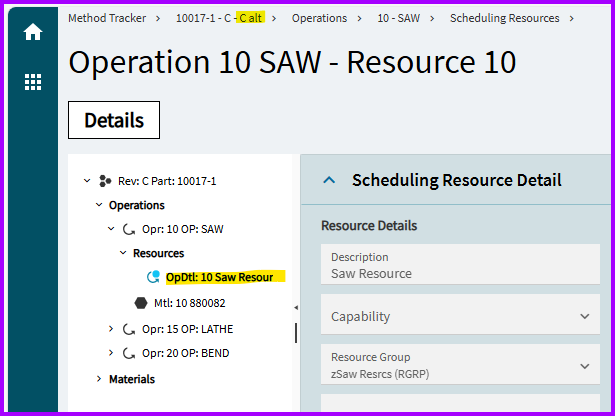
Task: Select Opr: 15 OP: LATHE tree row
Action: [x=187, y=329]
